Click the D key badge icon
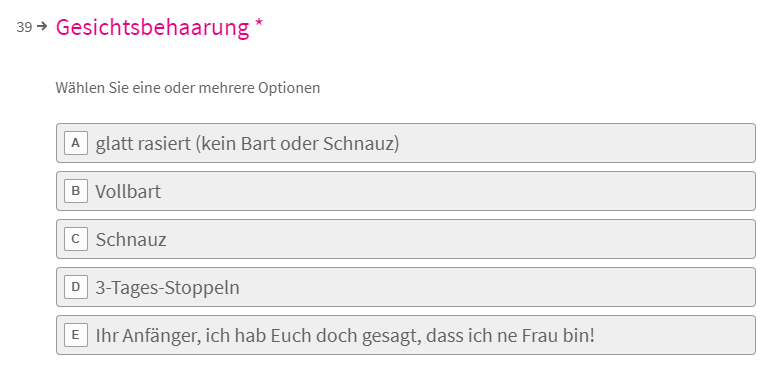The image size is (771, 374). pyautogui.click(x=76, y=287)
